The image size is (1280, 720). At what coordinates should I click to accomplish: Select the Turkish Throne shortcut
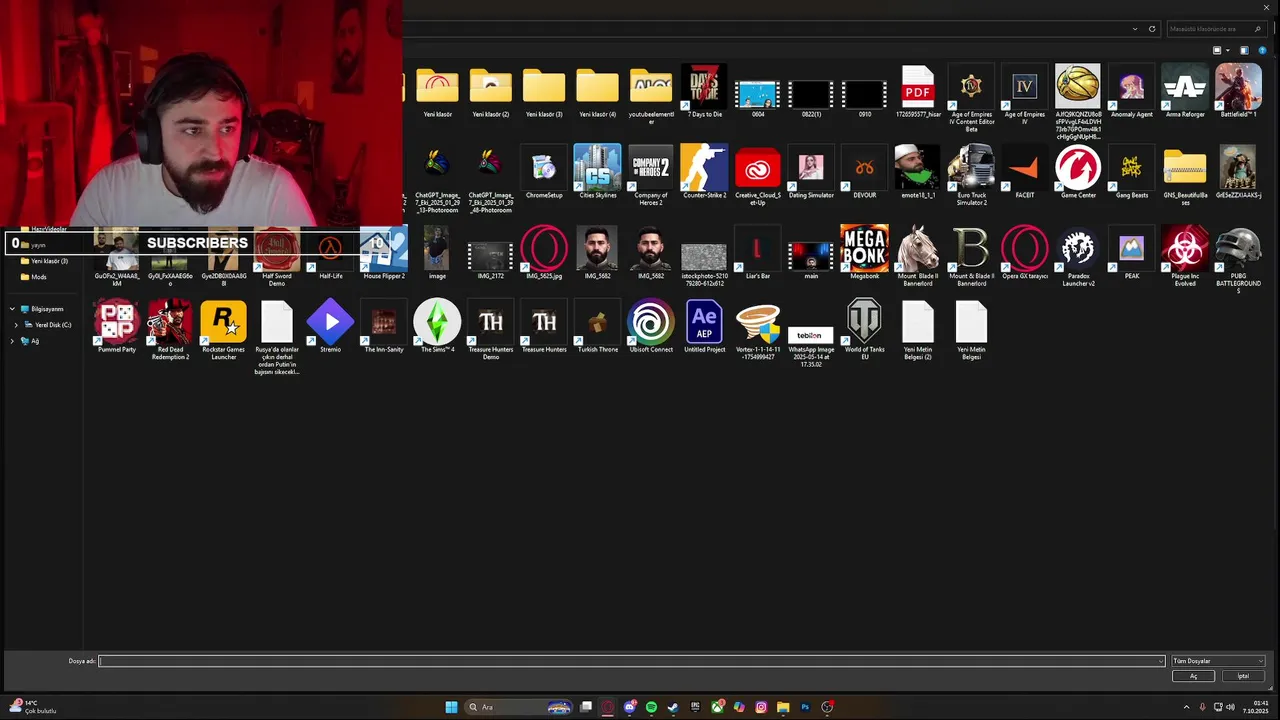(597, 326)
